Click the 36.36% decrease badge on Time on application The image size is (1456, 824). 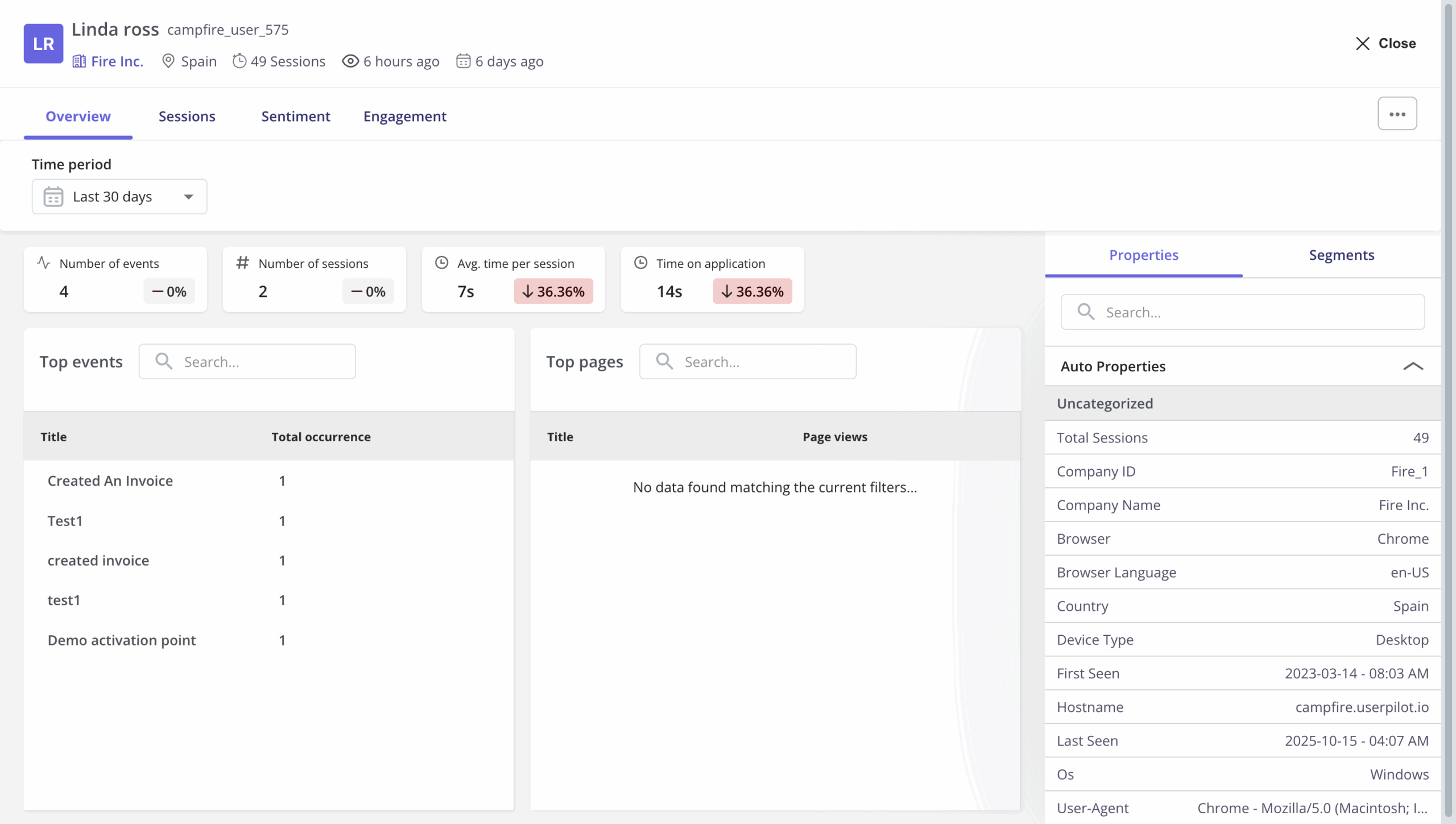coord(752,291)
